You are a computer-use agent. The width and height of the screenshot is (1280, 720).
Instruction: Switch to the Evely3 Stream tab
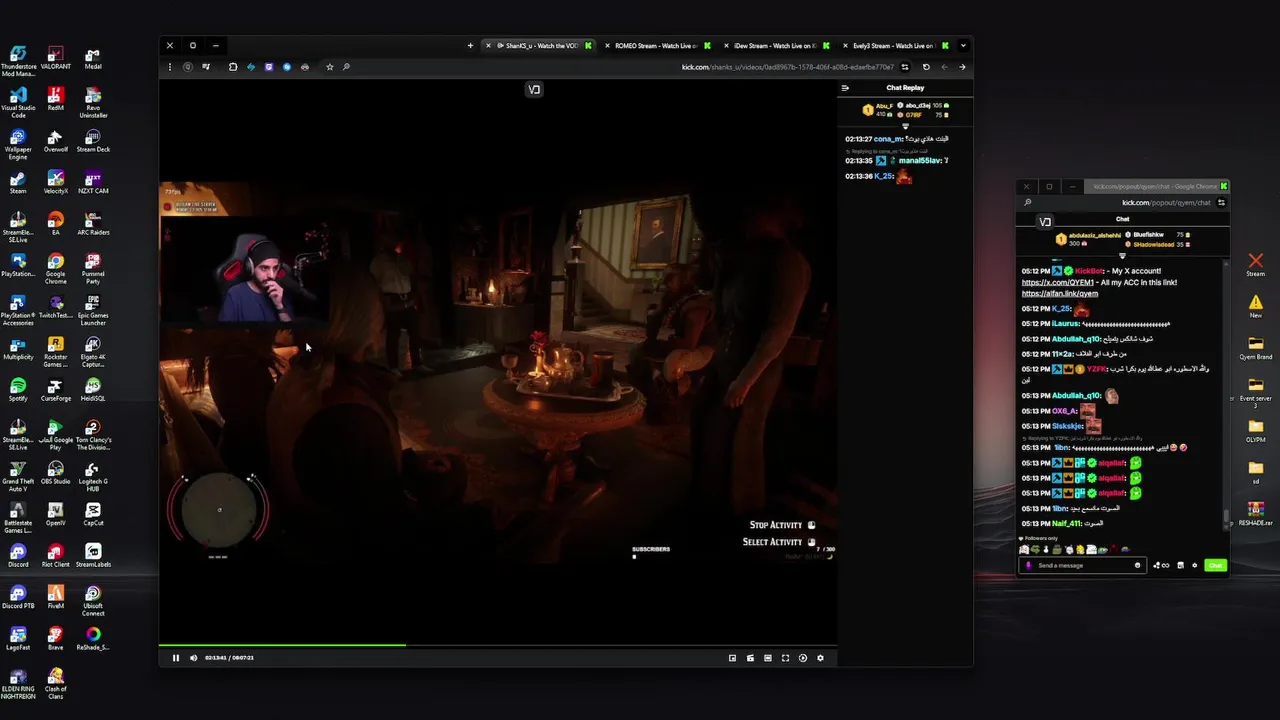tap(894, 46)
